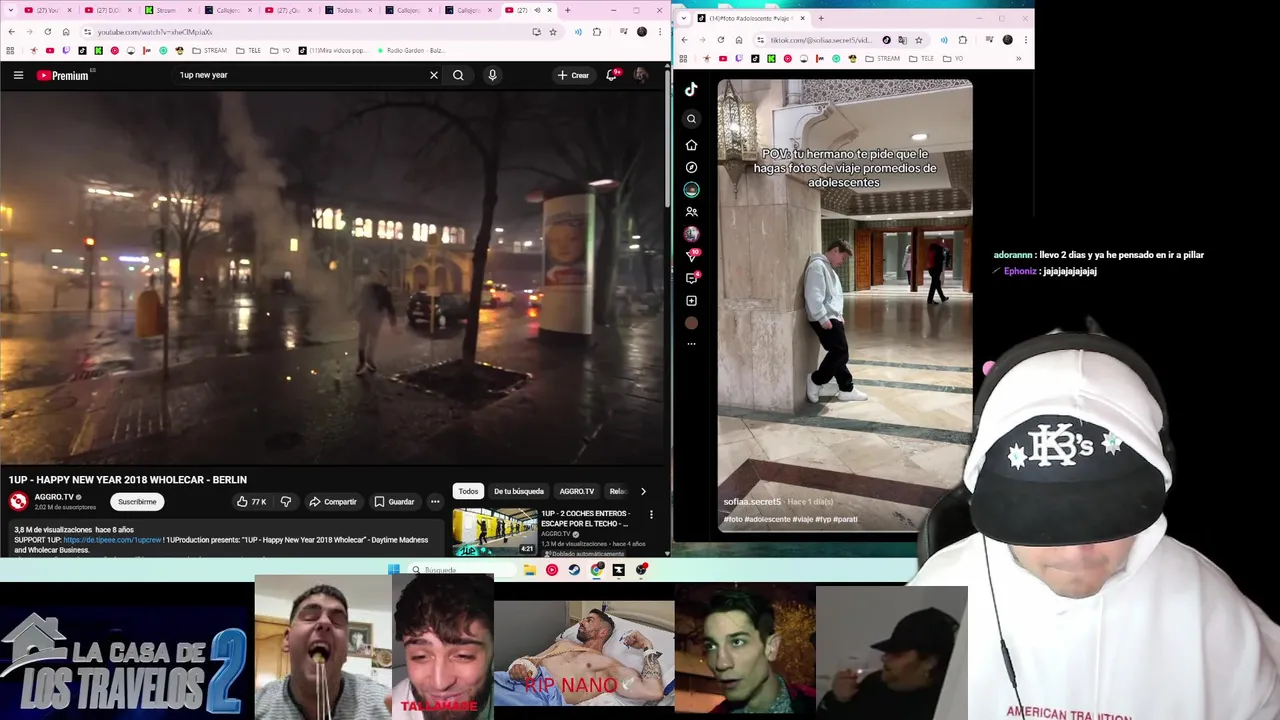Click the Crear create button

[x=573, y=75]
